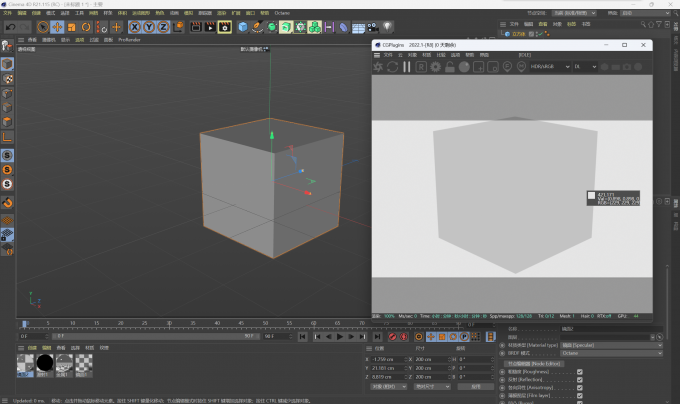Click the Octane restart render icon

click(x=392, y=67)
